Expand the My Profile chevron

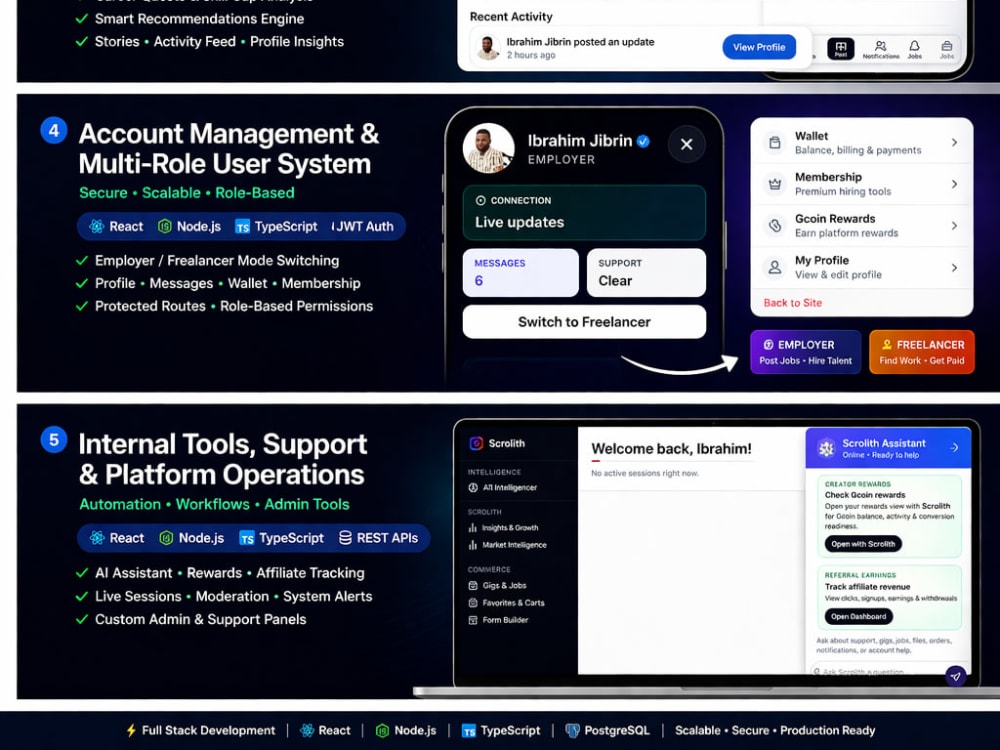[954, 268]
